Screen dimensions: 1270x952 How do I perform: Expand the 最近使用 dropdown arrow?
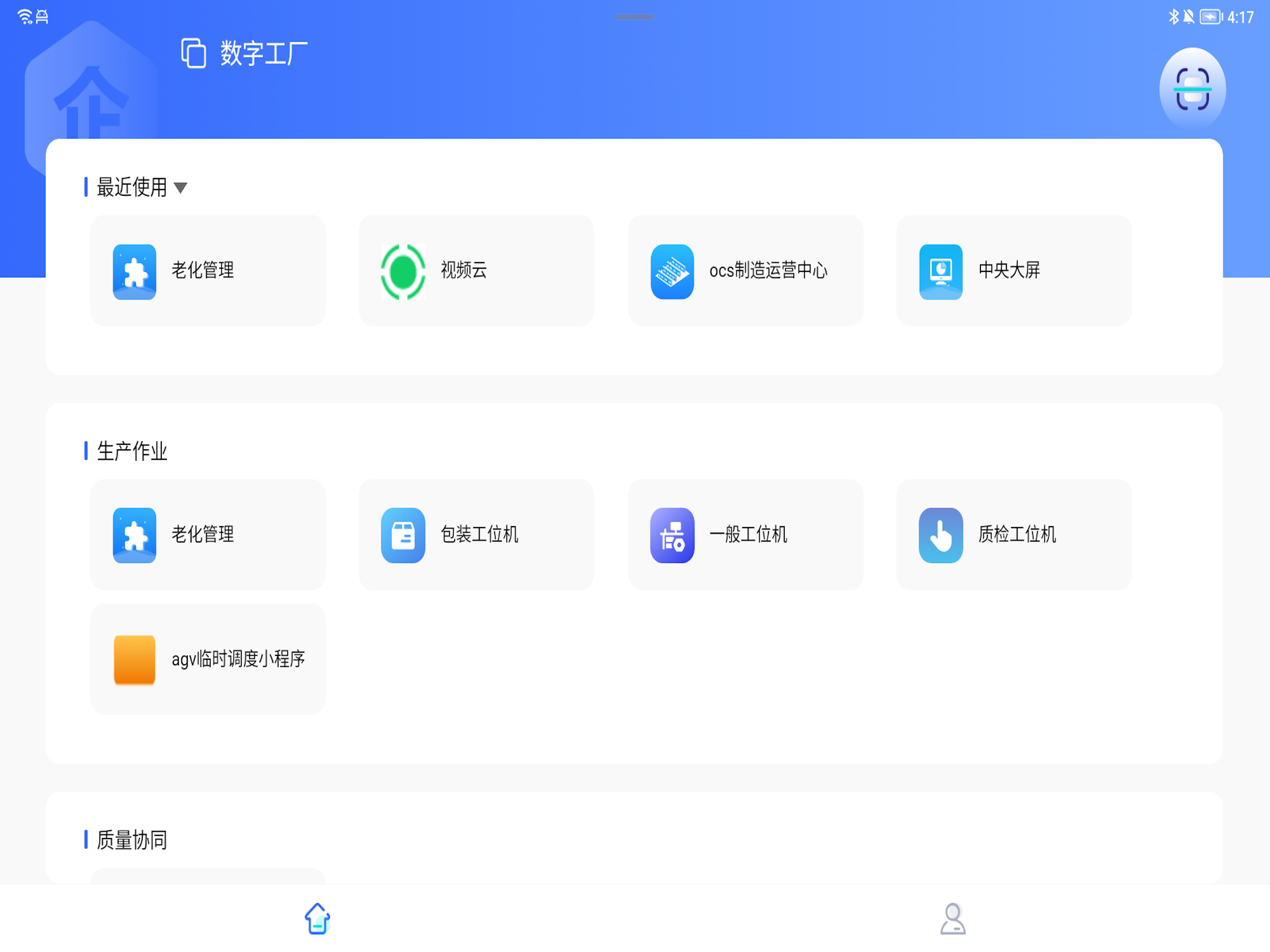tap(180, 188)
